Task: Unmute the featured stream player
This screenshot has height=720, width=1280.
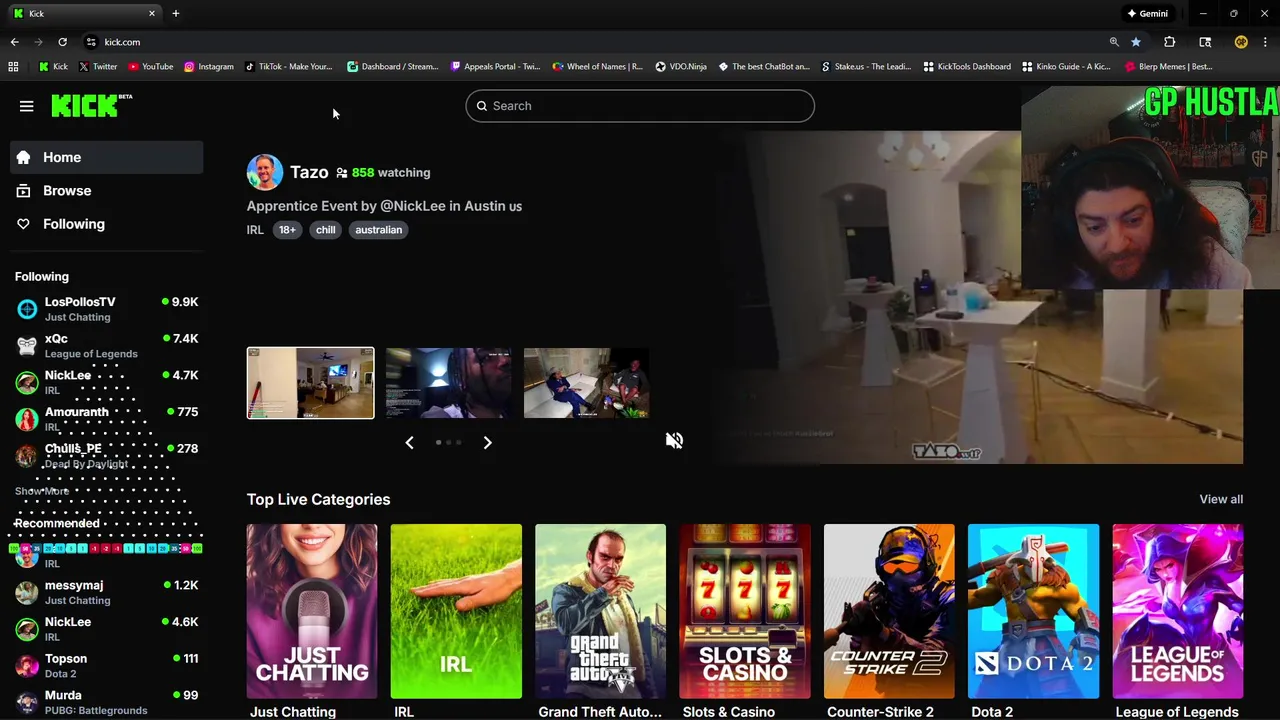Action: coord(674,440)
